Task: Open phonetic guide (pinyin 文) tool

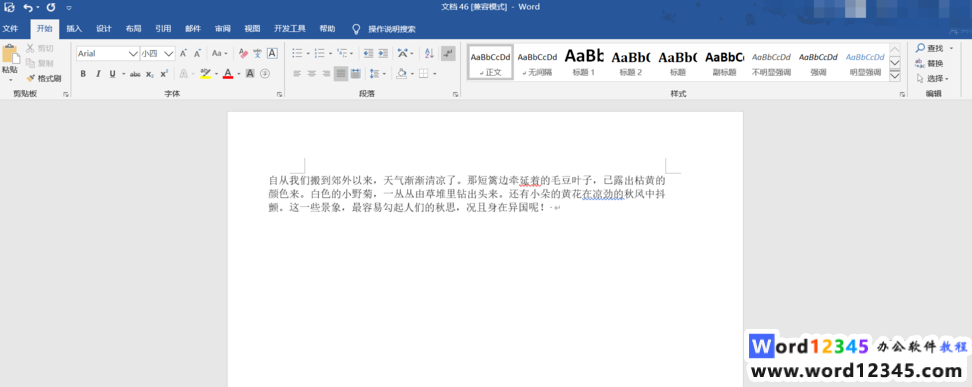Action: 257,54
